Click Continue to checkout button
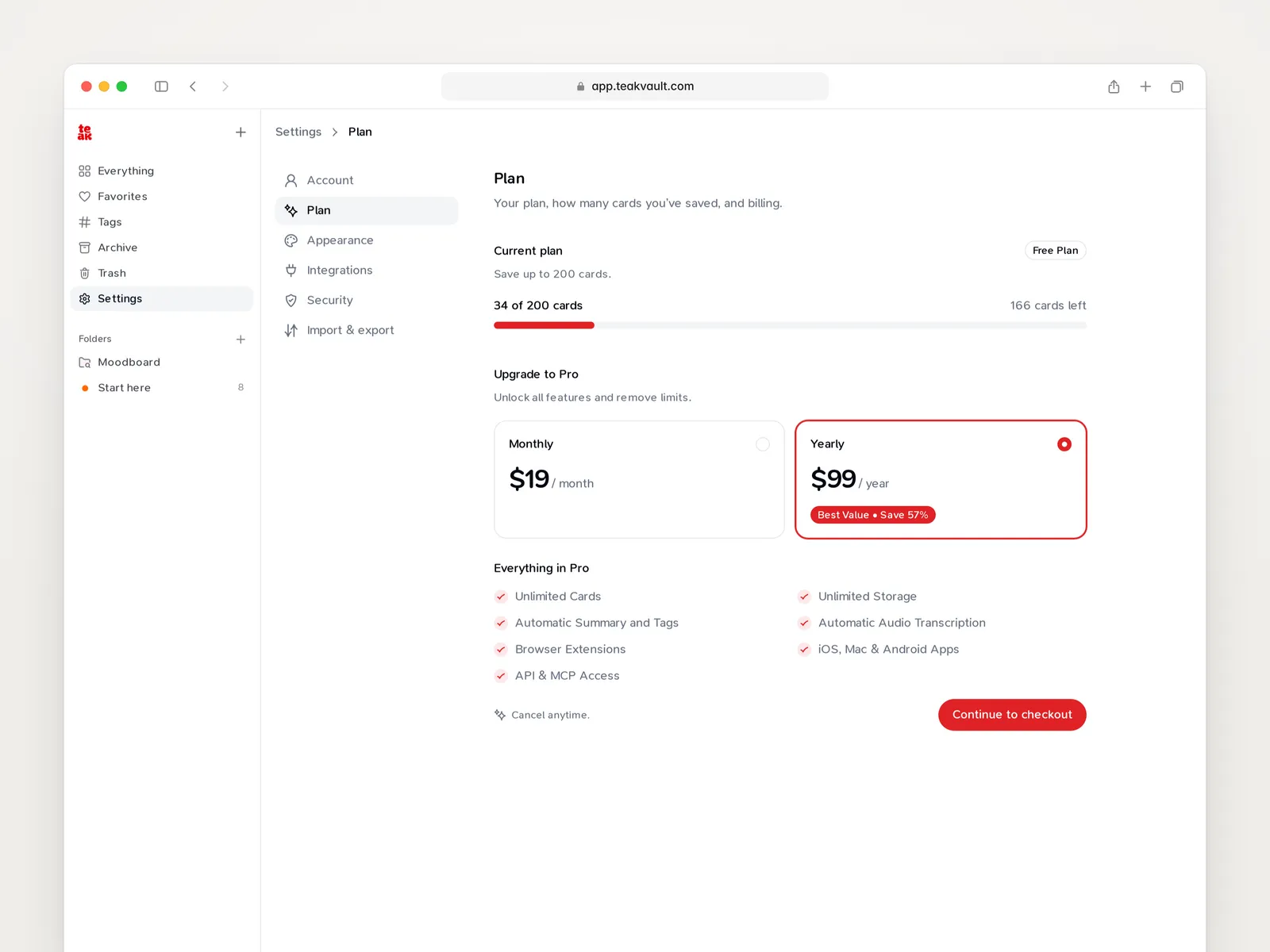 point(1012,715)
